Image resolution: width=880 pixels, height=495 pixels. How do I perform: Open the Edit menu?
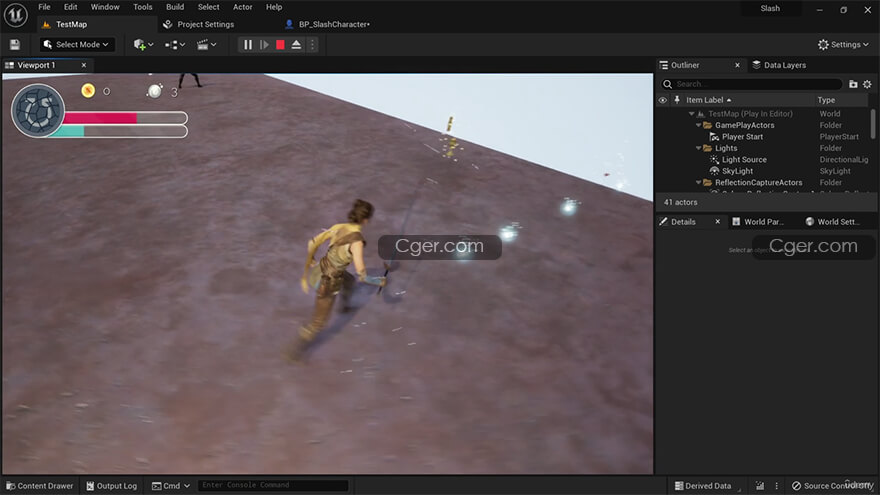click(x=70, y=7)
